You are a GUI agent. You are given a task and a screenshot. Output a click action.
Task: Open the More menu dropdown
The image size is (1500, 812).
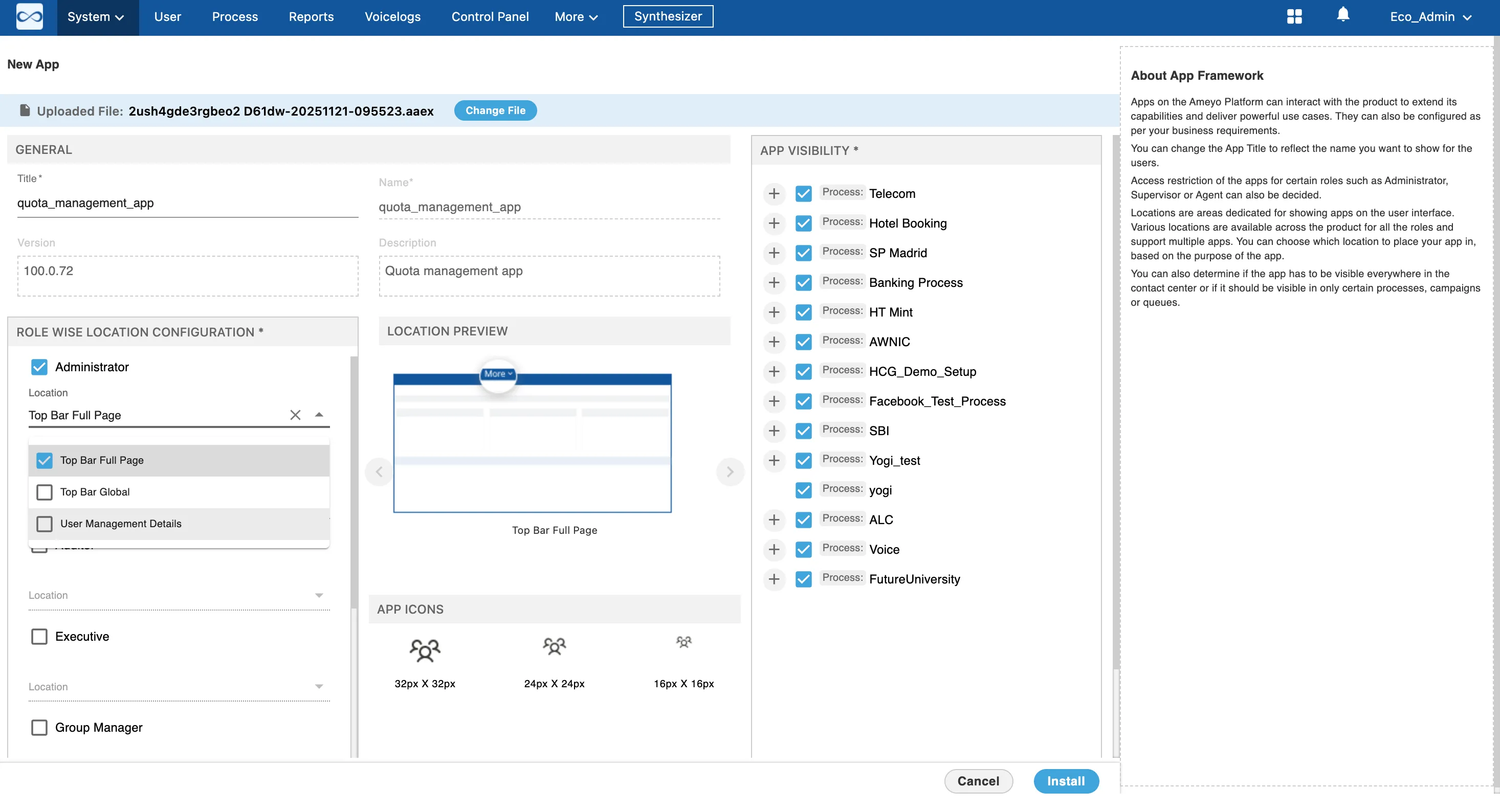[577, 17]
